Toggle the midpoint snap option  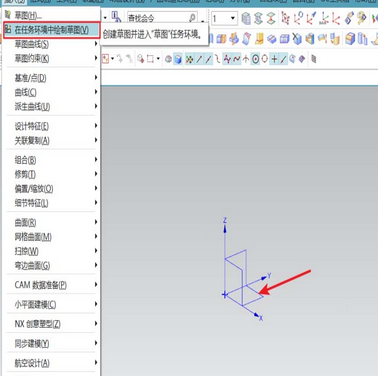(208, 59)
